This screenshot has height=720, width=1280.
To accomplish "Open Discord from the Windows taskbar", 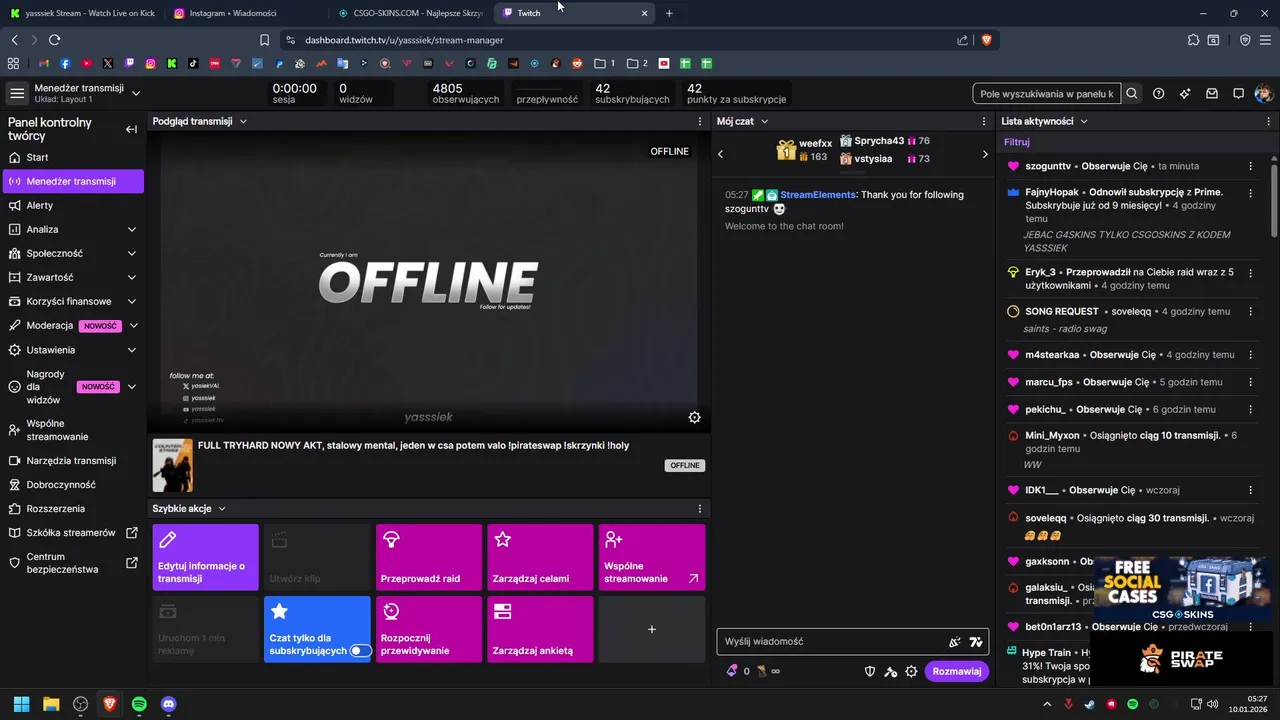I will [168, 704].
